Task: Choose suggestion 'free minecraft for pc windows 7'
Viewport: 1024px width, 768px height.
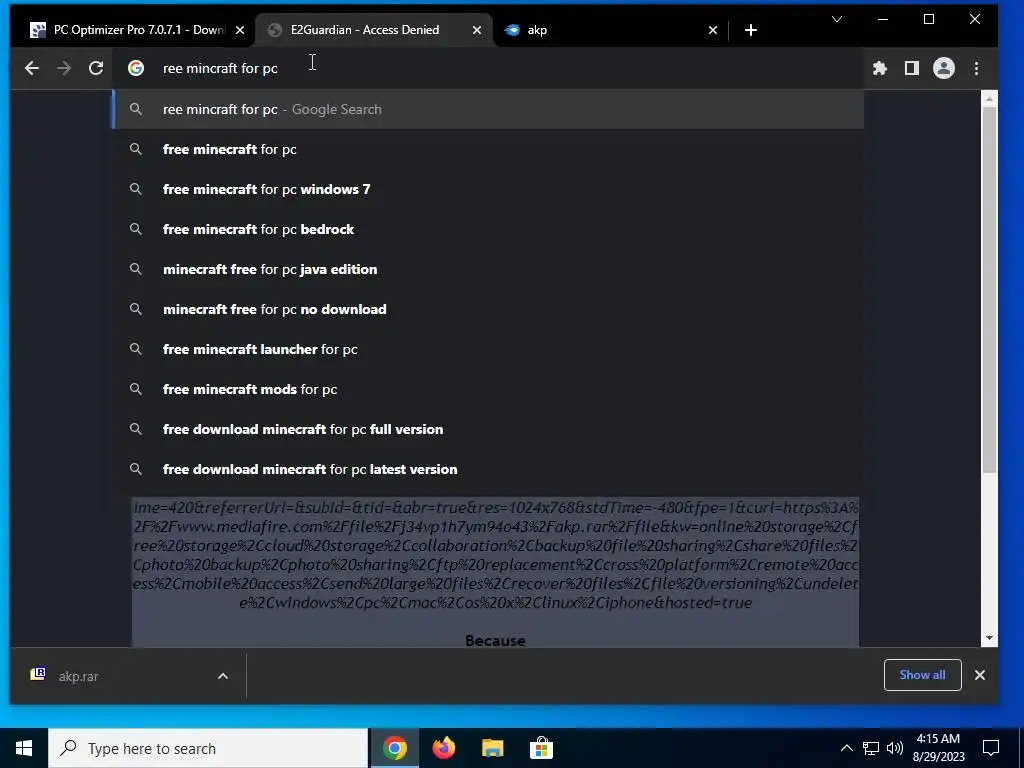Action: click(x=488, y=189)
